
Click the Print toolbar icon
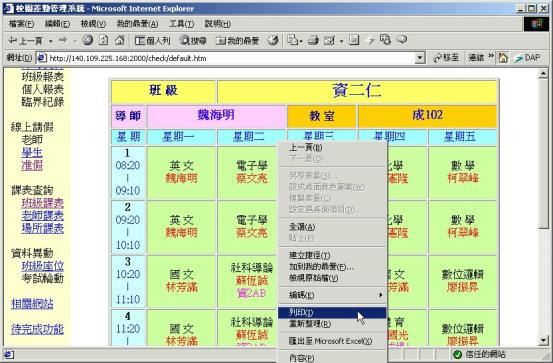tap(313, 40)
